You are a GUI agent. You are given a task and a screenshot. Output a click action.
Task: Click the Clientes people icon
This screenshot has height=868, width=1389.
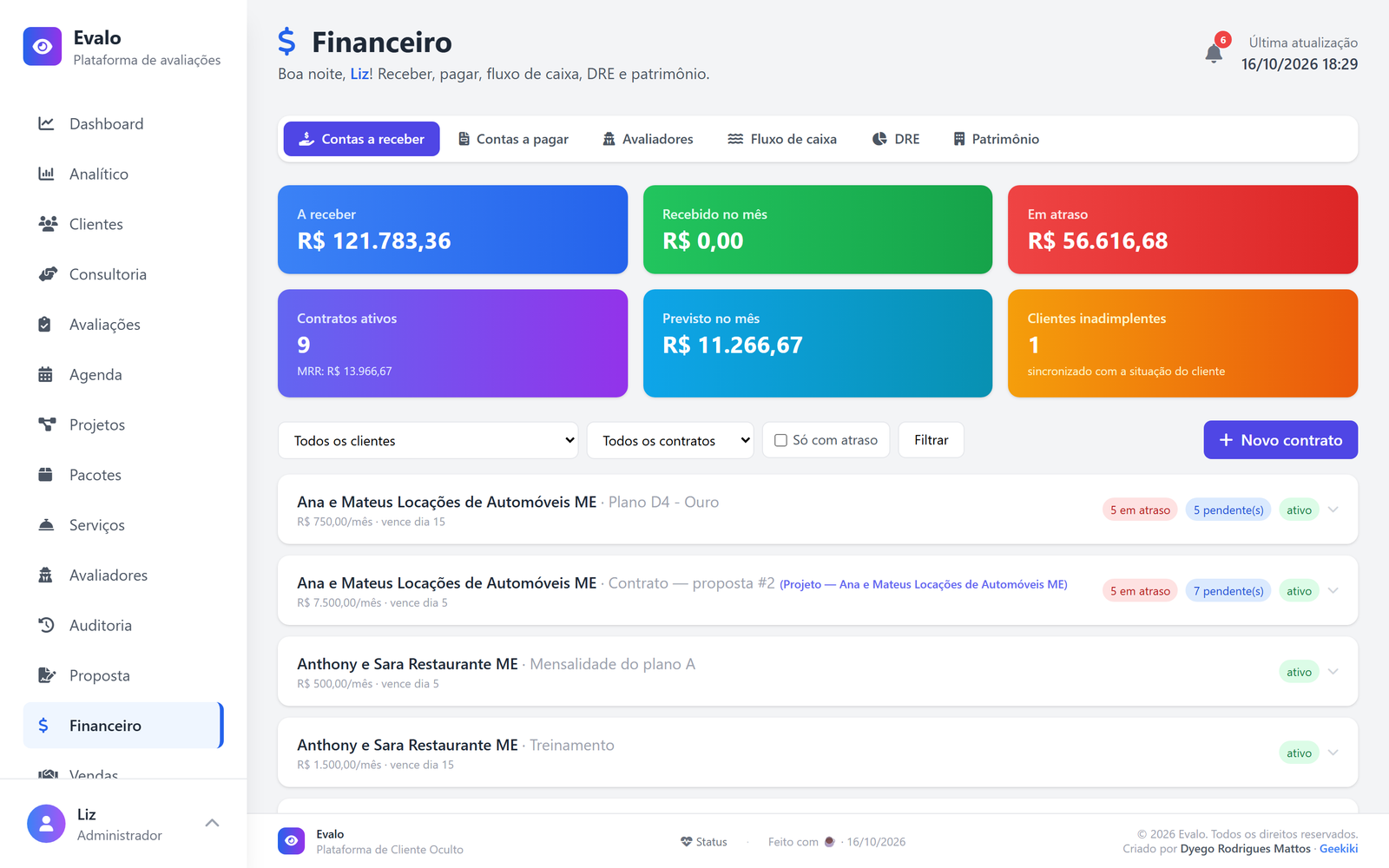click(x=48, y=224)
